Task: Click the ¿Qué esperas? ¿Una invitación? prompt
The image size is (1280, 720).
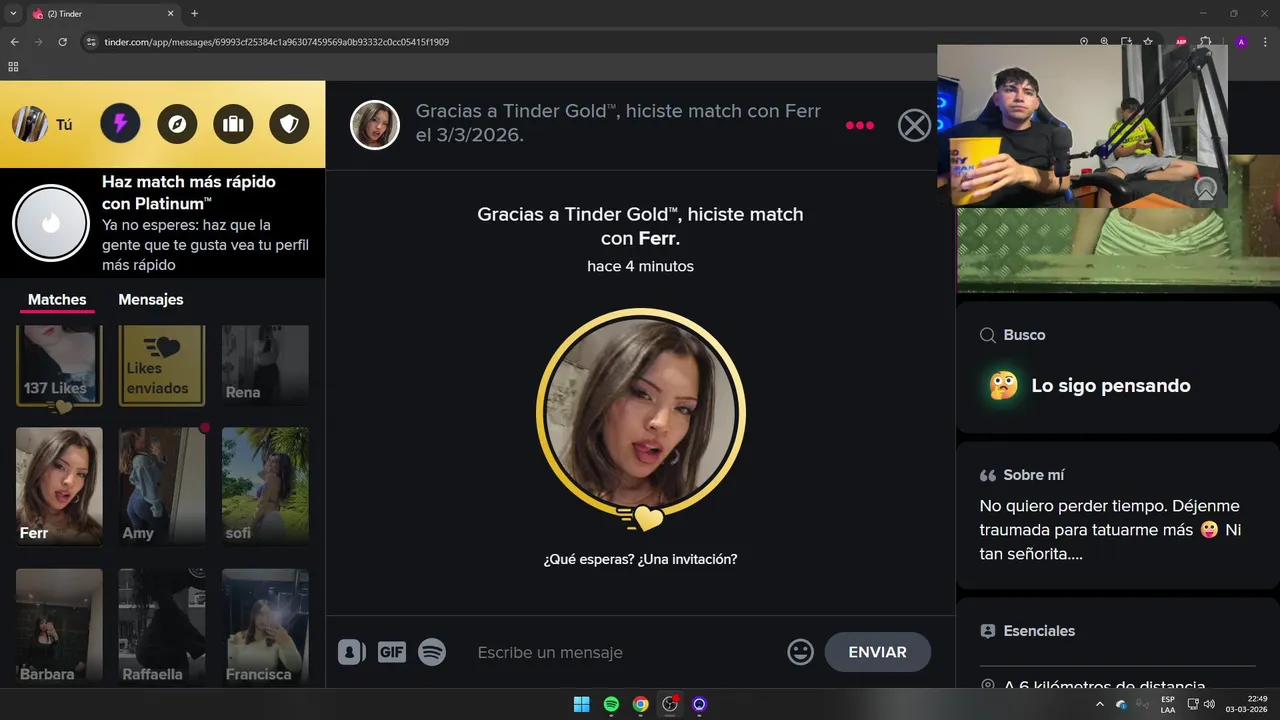Action: 640,559
